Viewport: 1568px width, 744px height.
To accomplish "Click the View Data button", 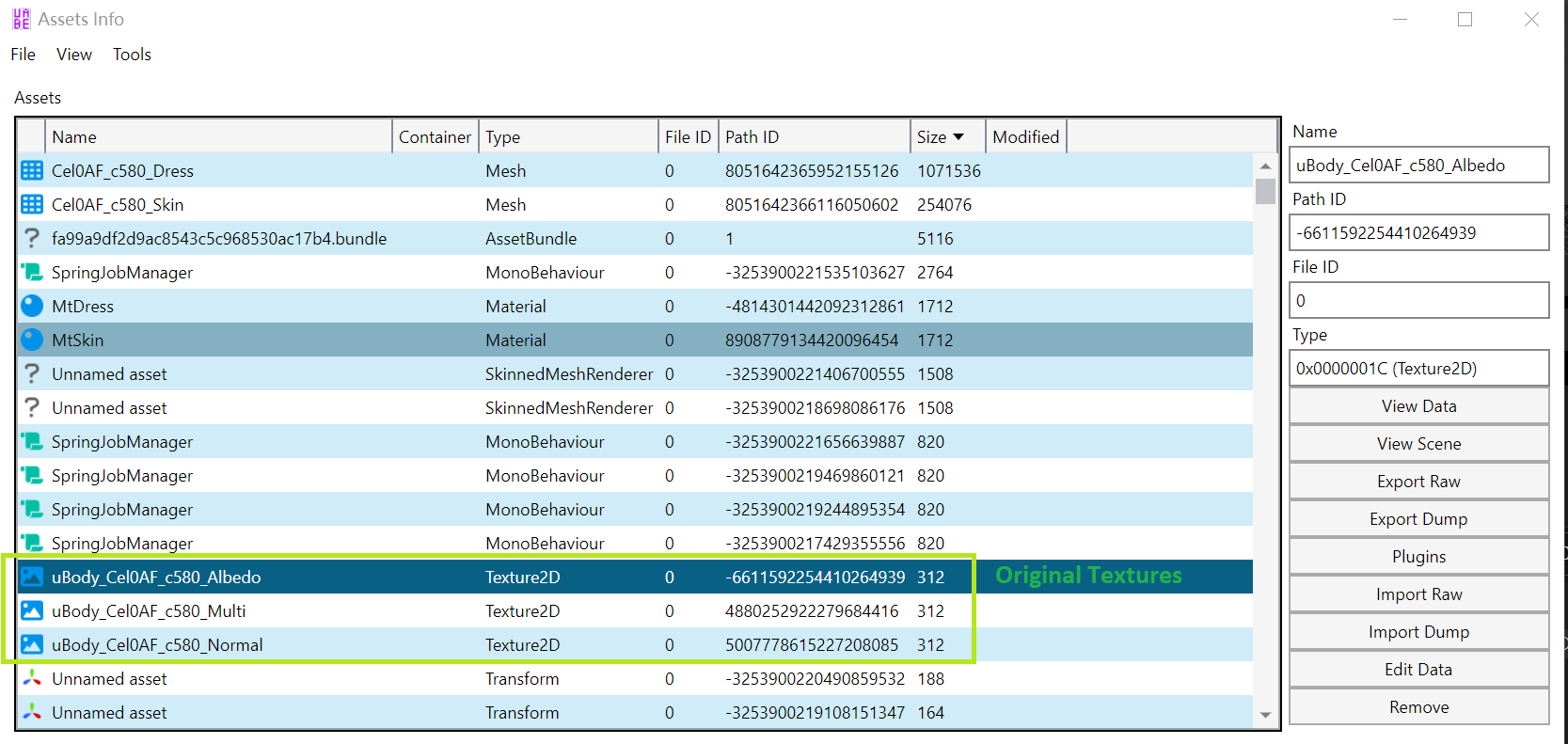I will (1418, 406).
